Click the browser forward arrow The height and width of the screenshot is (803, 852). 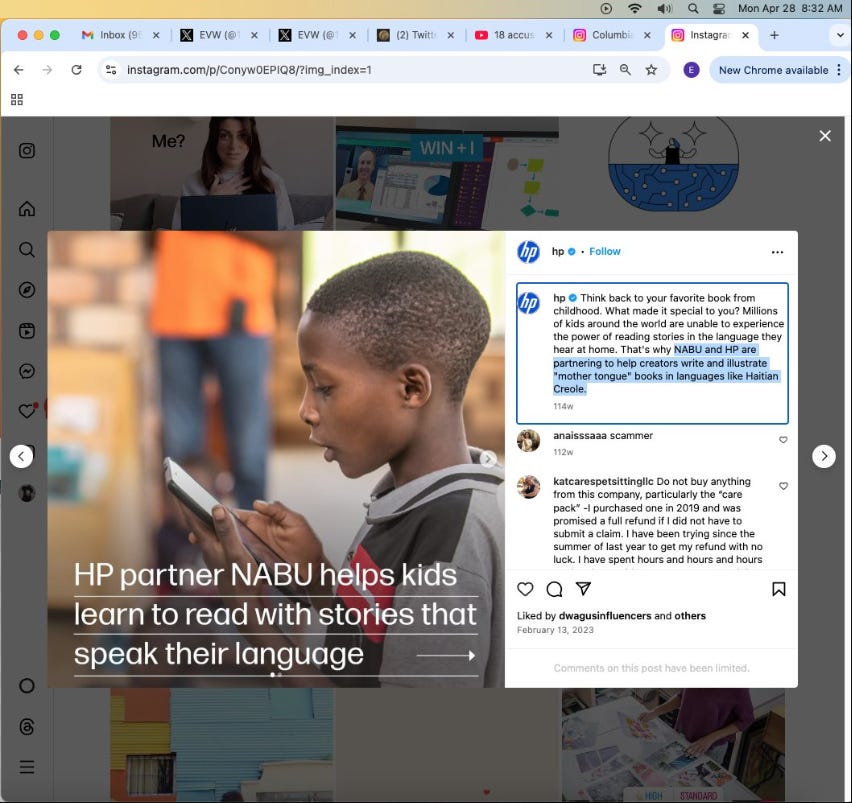(47, 70)
